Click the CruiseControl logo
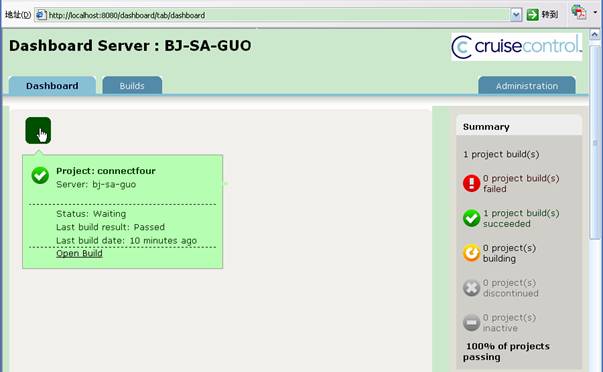Screen dimensions: 603x372 (516, 47)
